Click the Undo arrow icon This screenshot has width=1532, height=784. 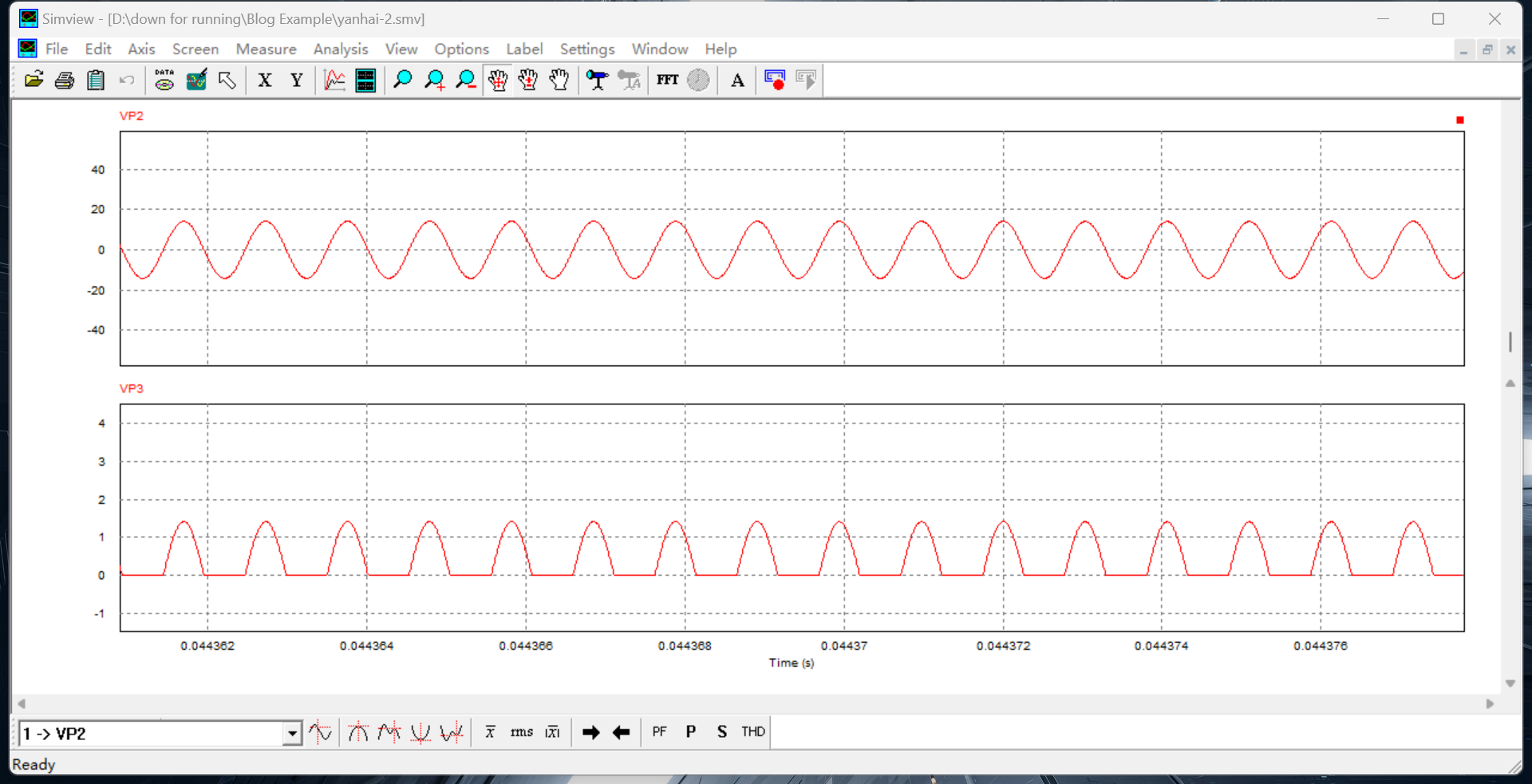click(127, 80)
